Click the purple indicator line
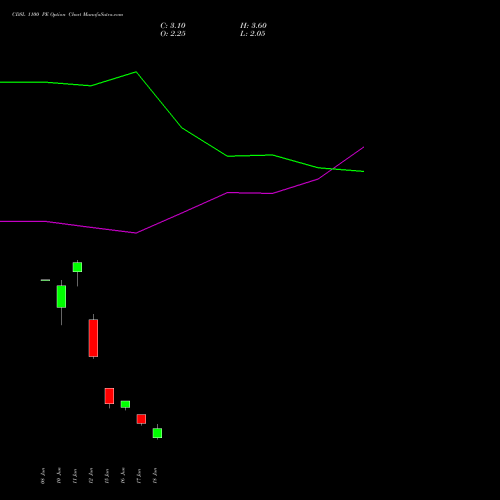 point(182,213)
